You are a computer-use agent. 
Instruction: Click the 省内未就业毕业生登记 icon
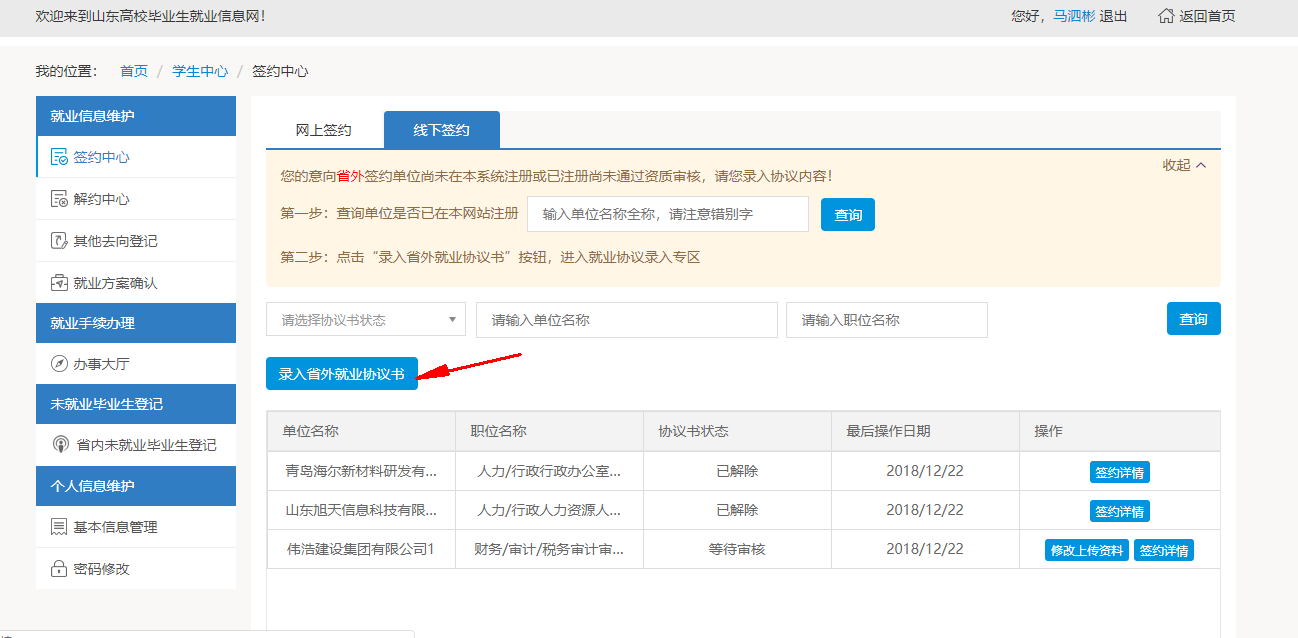click(x=59, y=445)
